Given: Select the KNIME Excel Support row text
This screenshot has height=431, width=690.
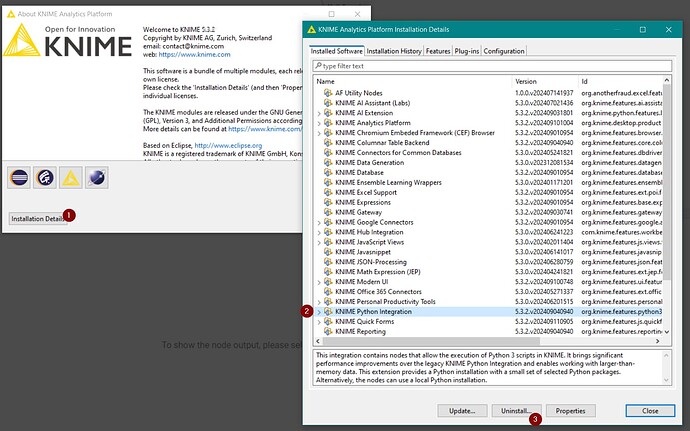Looking at the screenshot, I should (x=366, y=192).
